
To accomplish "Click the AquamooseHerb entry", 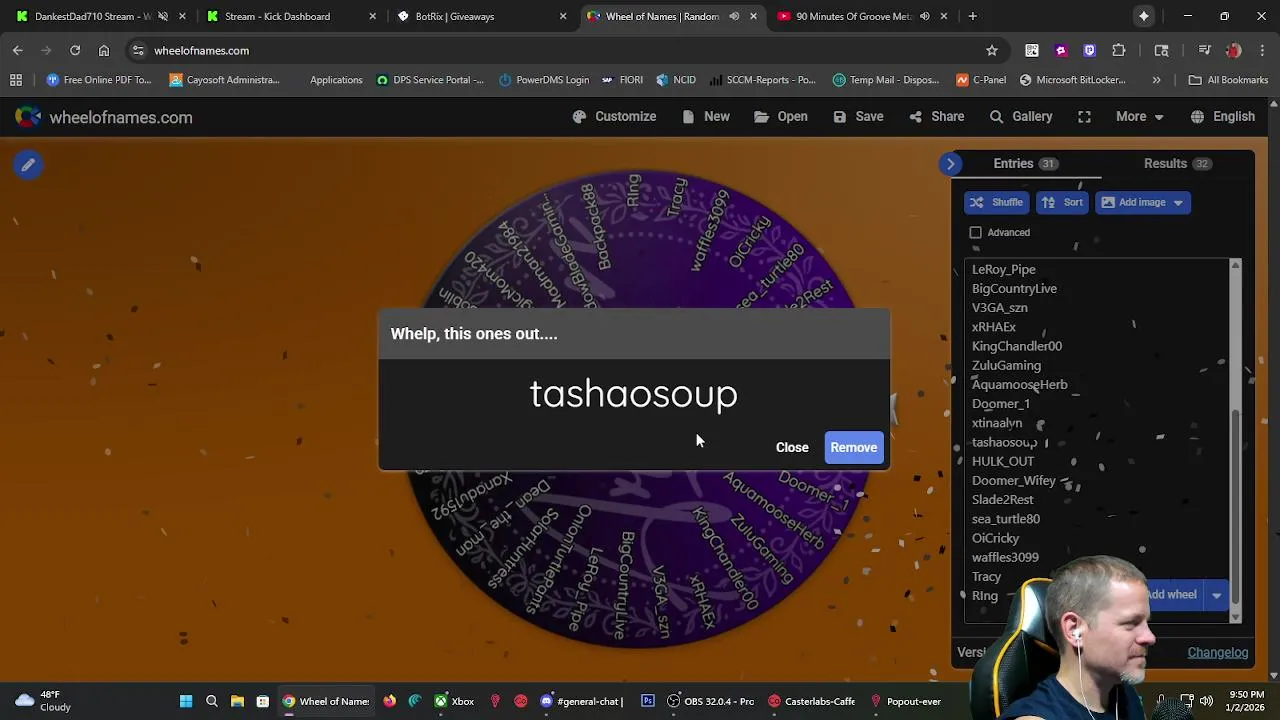I will (x=1019, y=384).
